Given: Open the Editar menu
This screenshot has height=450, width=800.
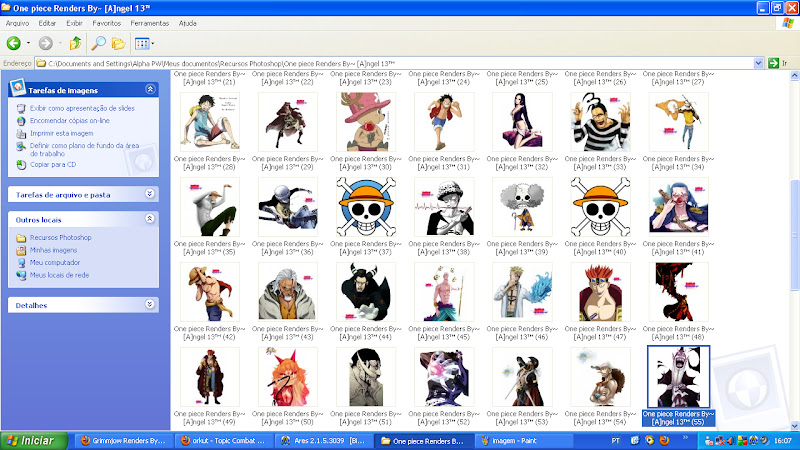Looking at the screenshot, I should [x=47, y=23].
